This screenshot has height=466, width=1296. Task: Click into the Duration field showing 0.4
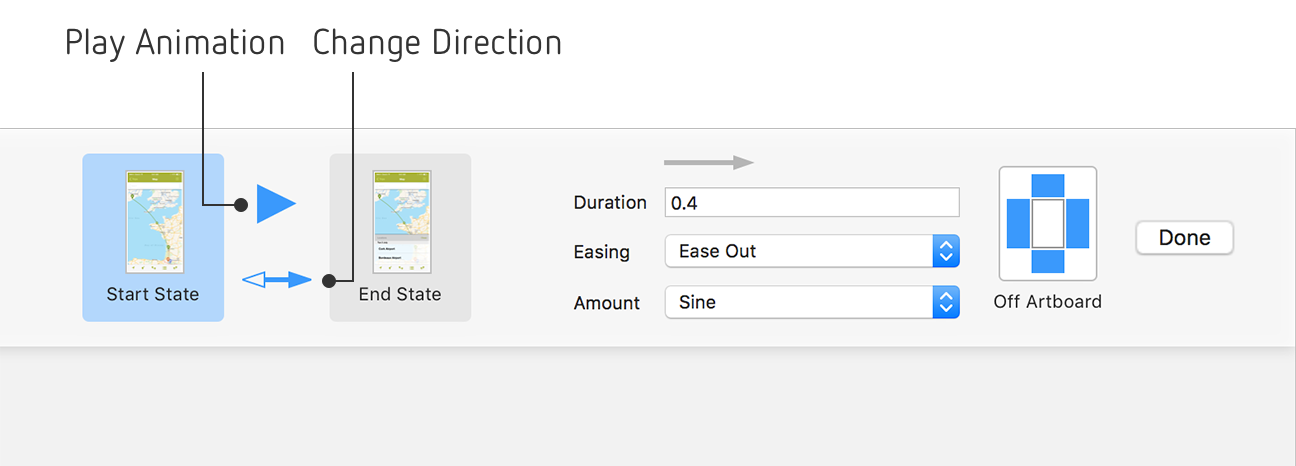(812, 202)
